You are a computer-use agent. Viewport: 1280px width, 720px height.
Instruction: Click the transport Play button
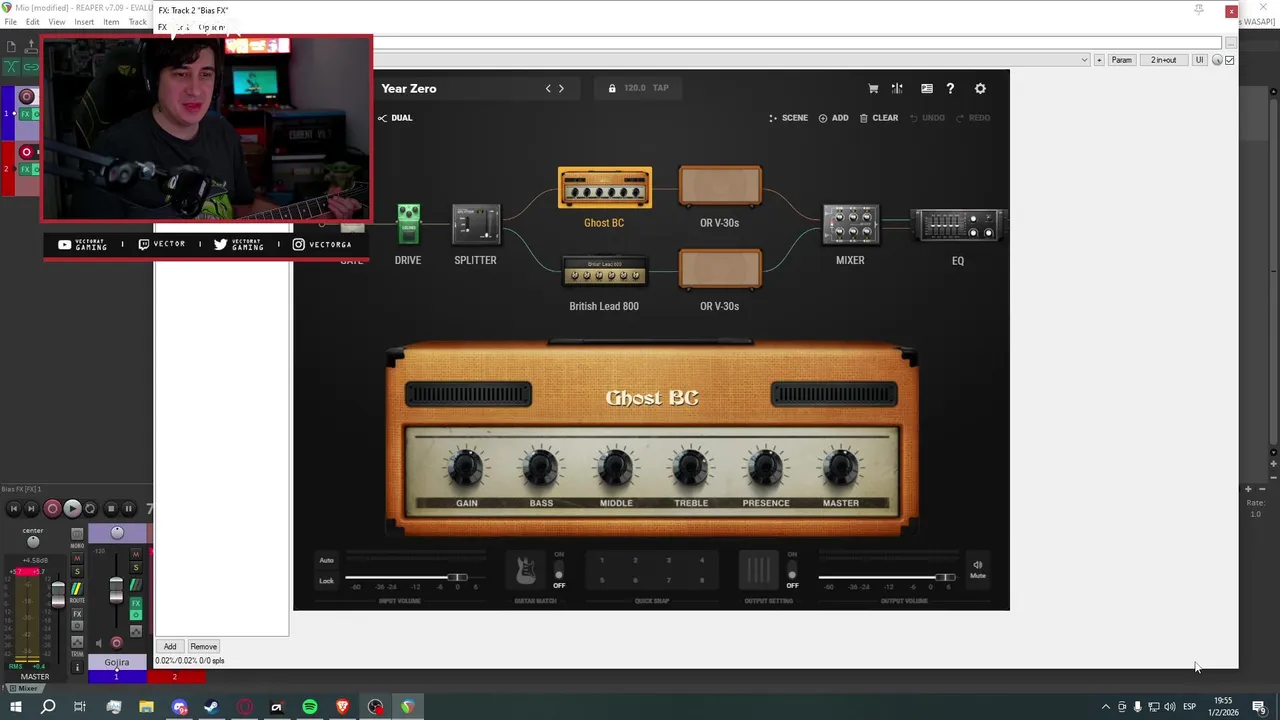(x=72, y=509)
